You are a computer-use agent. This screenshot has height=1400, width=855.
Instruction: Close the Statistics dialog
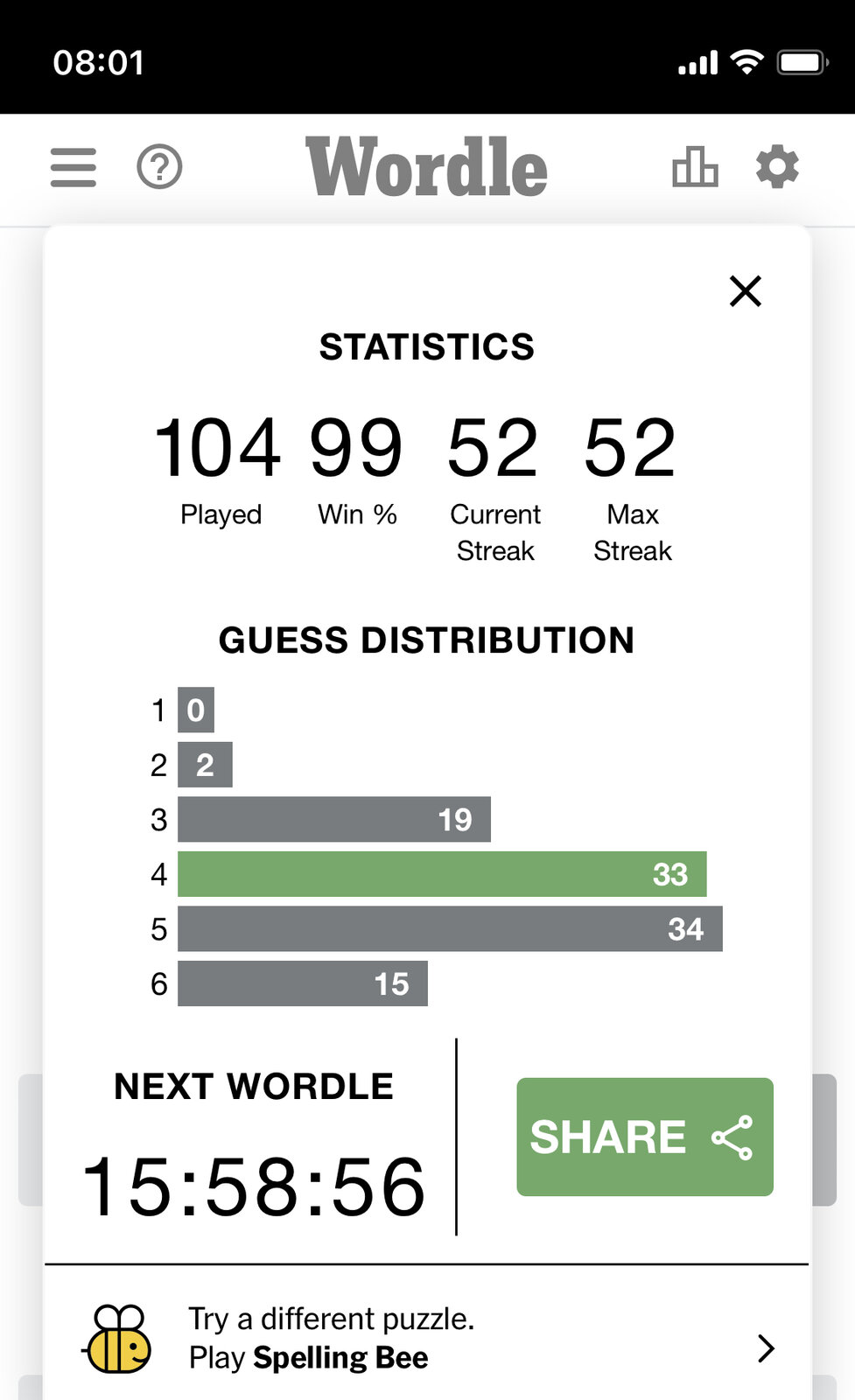(x=746, y=291)
